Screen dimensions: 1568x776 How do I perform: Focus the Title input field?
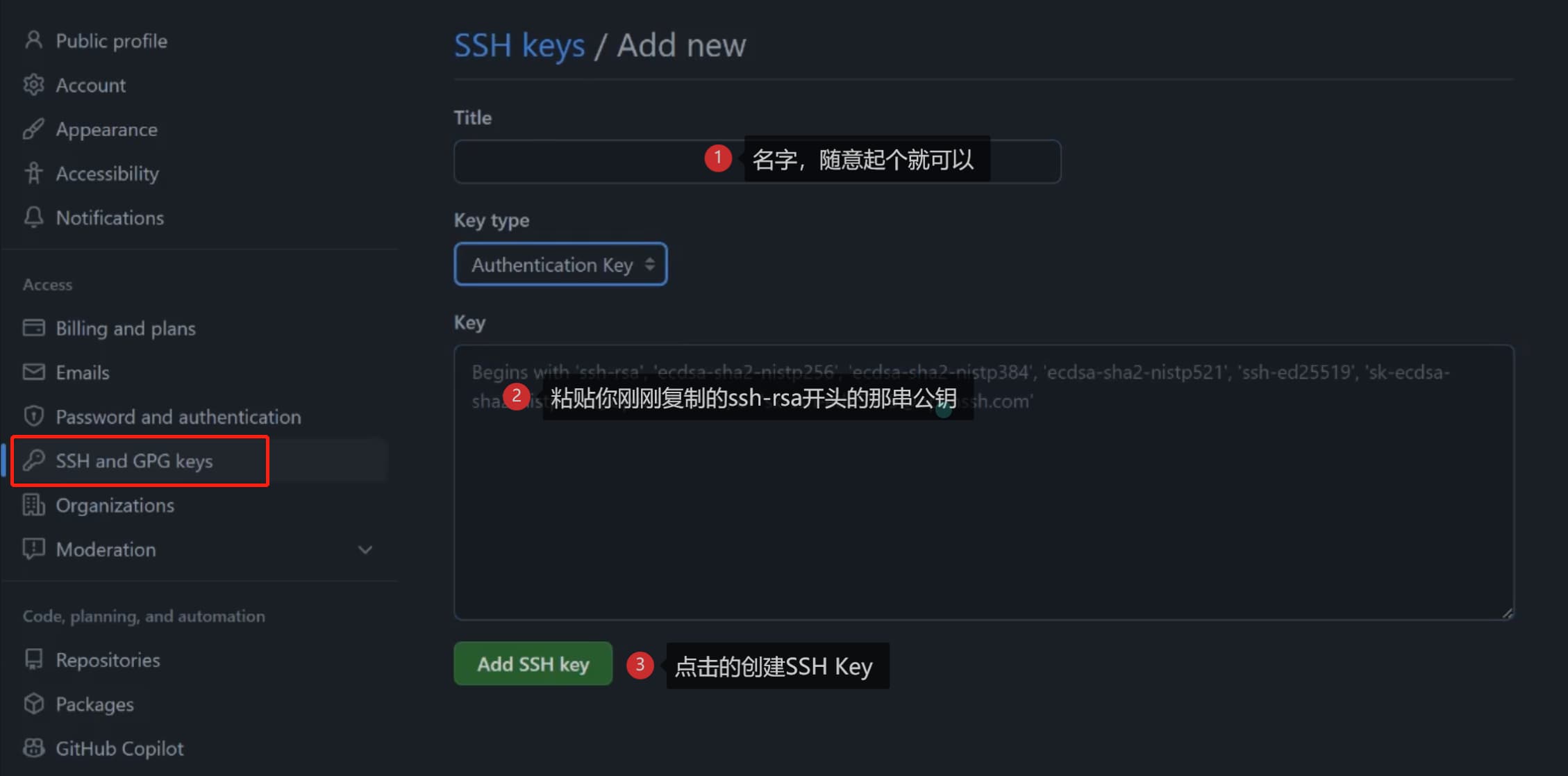pos(576,162)
